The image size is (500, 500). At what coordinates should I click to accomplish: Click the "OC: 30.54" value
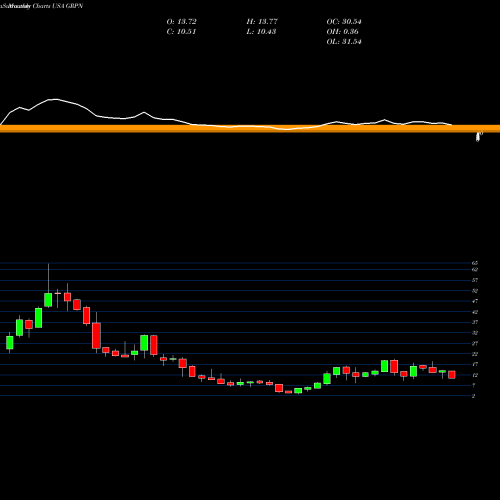pos(344,22)
